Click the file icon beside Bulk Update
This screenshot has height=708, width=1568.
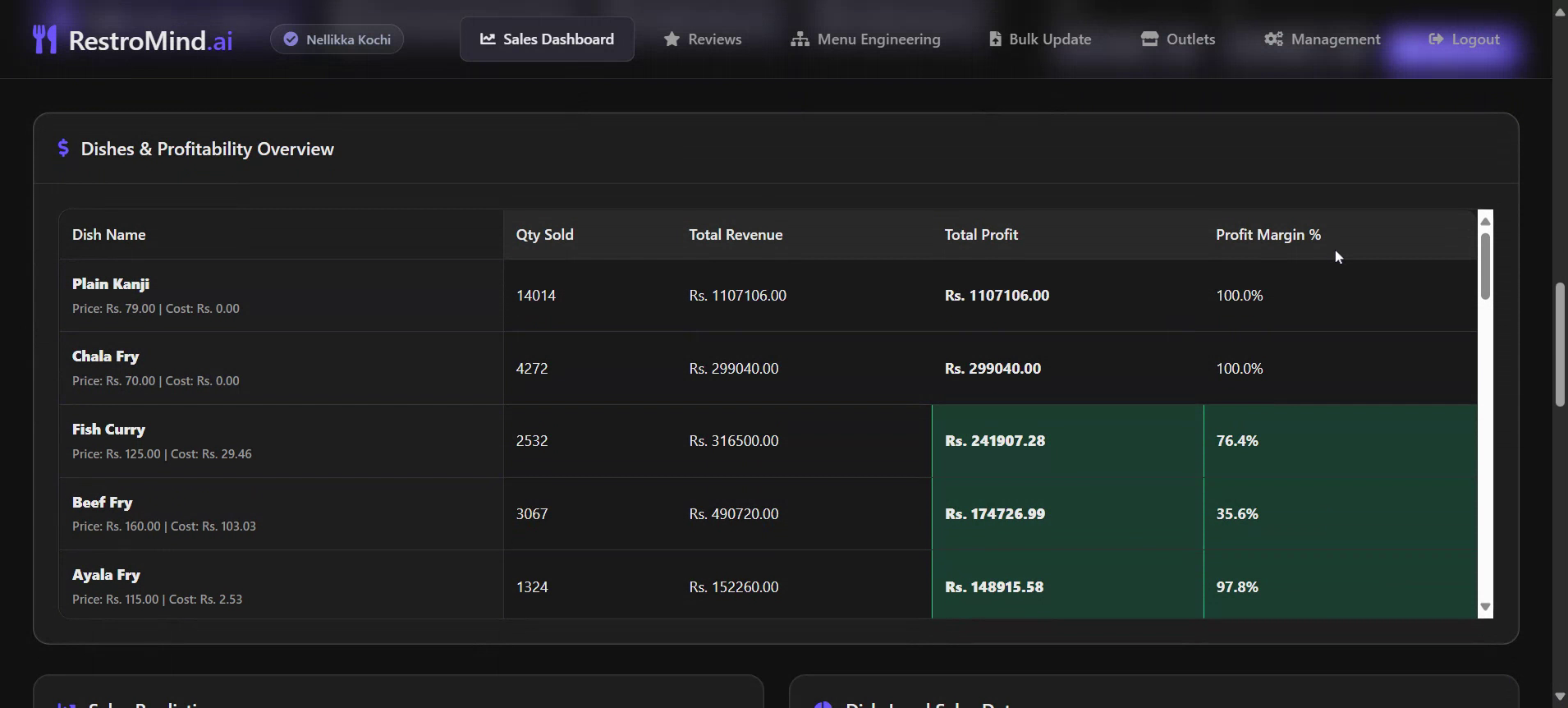coord(995,39)
